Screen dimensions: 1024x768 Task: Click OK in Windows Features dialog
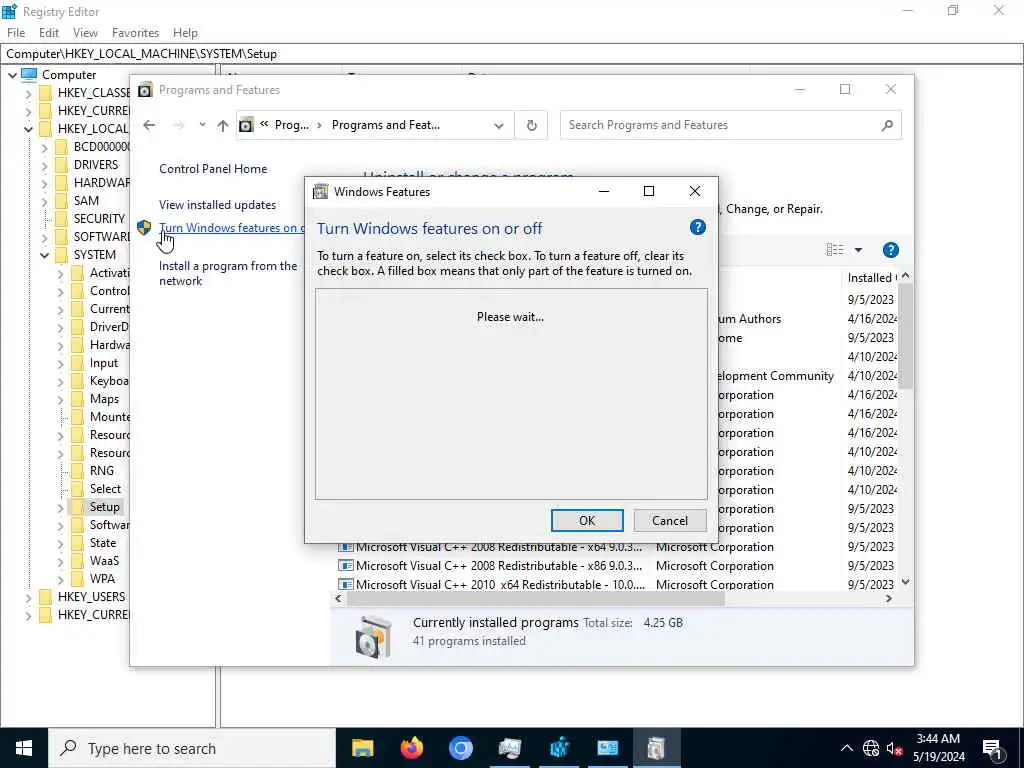[587, 520]
